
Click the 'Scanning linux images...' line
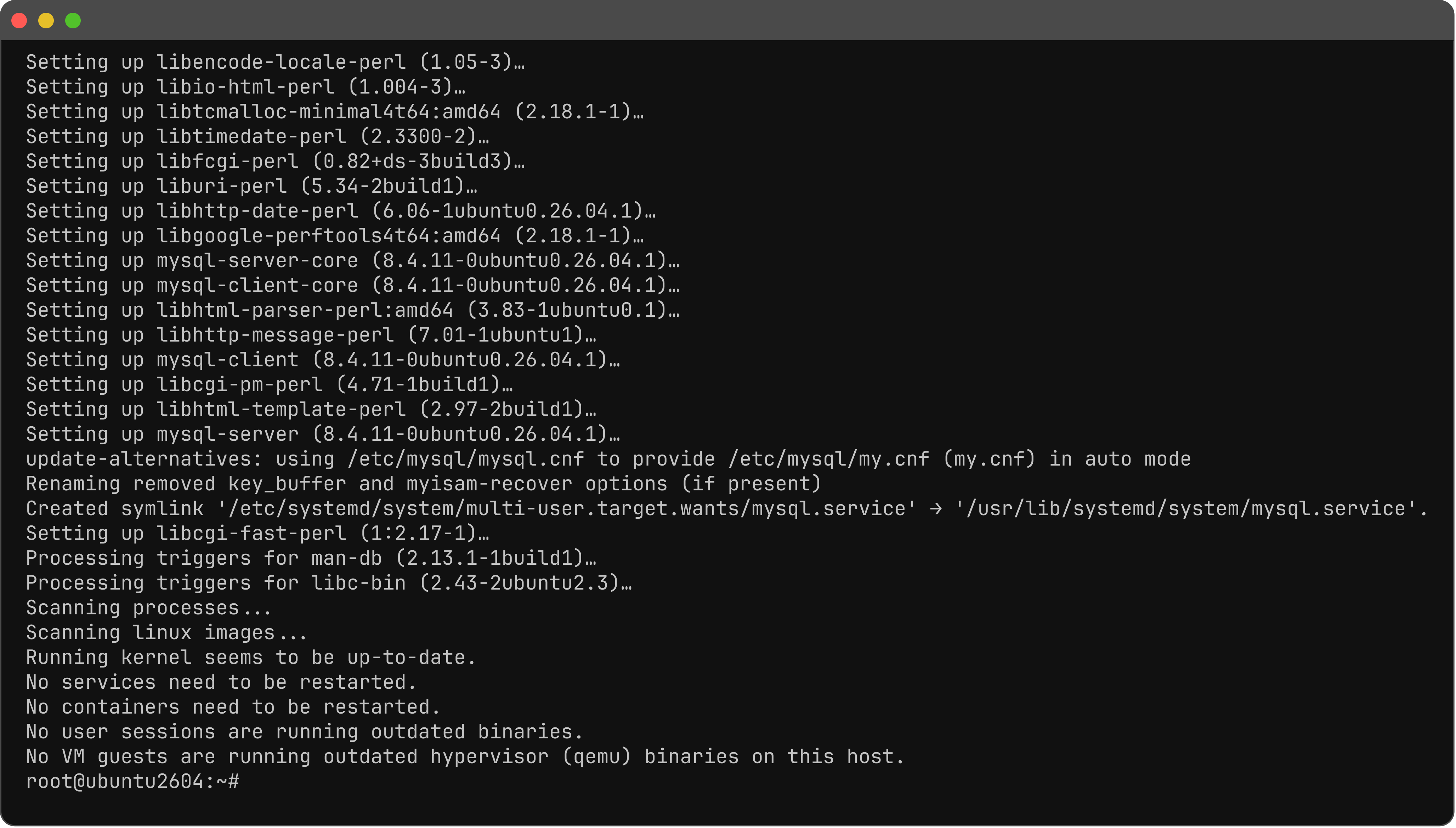tap(166, 633)
